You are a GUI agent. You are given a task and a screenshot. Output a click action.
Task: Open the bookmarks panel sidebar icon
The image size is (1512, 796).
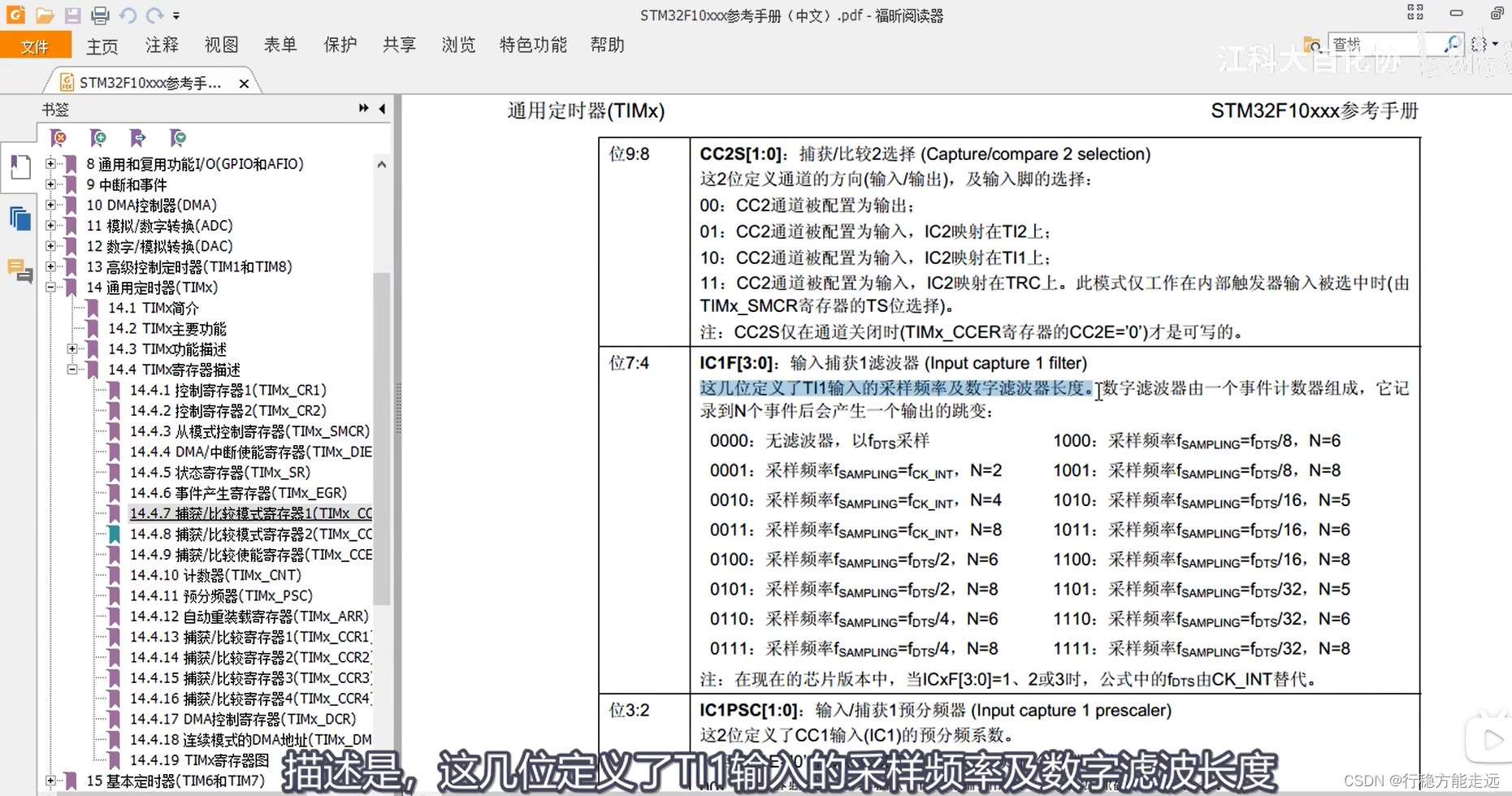coord(19,168)
